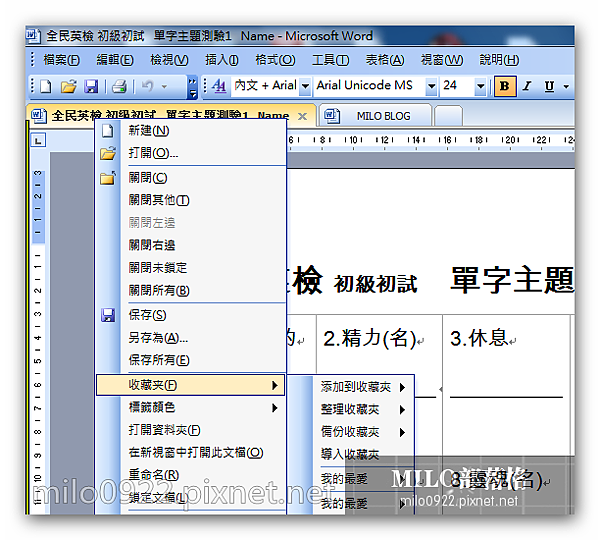The image size is (600, 540).
Task: Switch to the MILO BLOG document tab
Action: coord(375,115)
